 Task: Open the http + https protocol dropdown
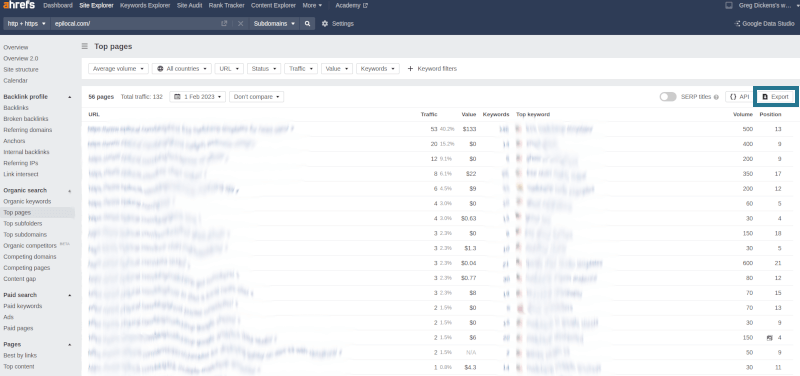click(27, 23)
